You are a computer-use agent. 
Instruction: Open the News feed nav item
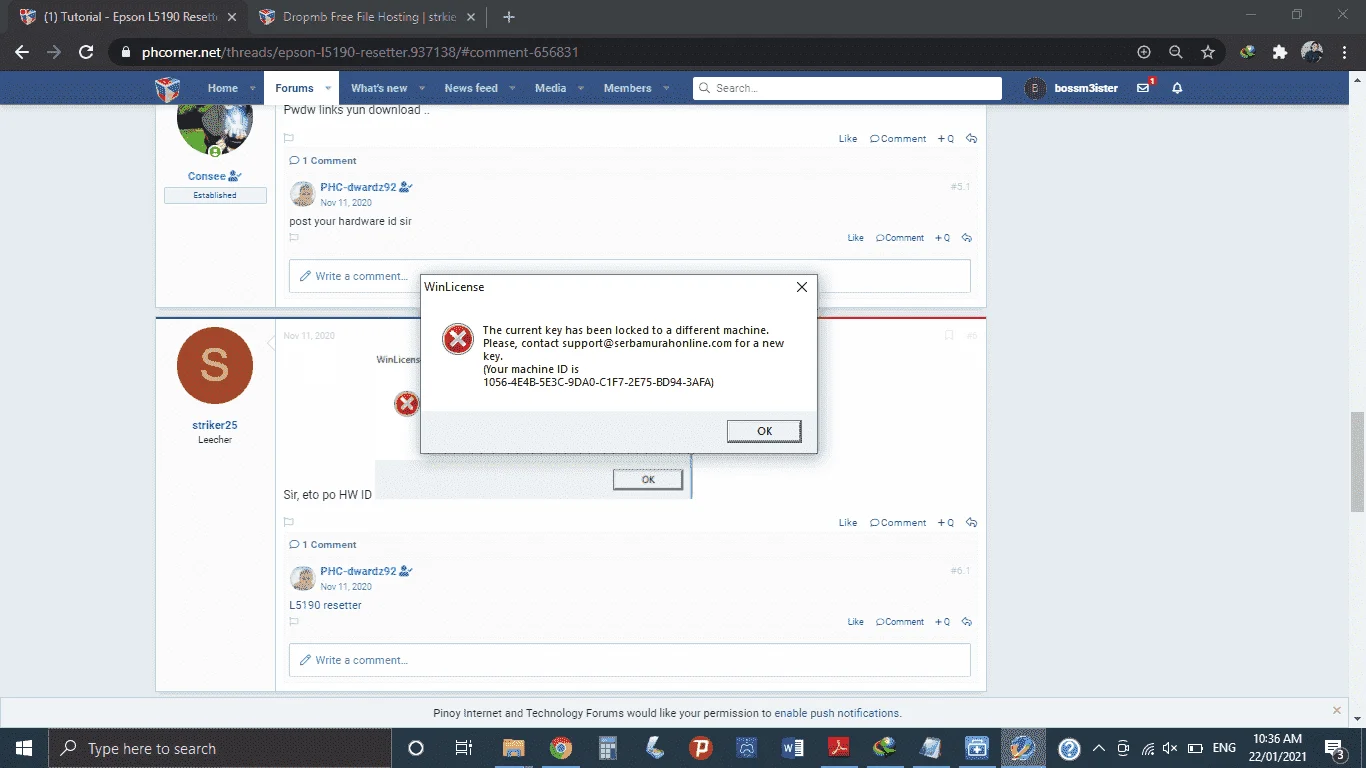click(x=471, y=88)
